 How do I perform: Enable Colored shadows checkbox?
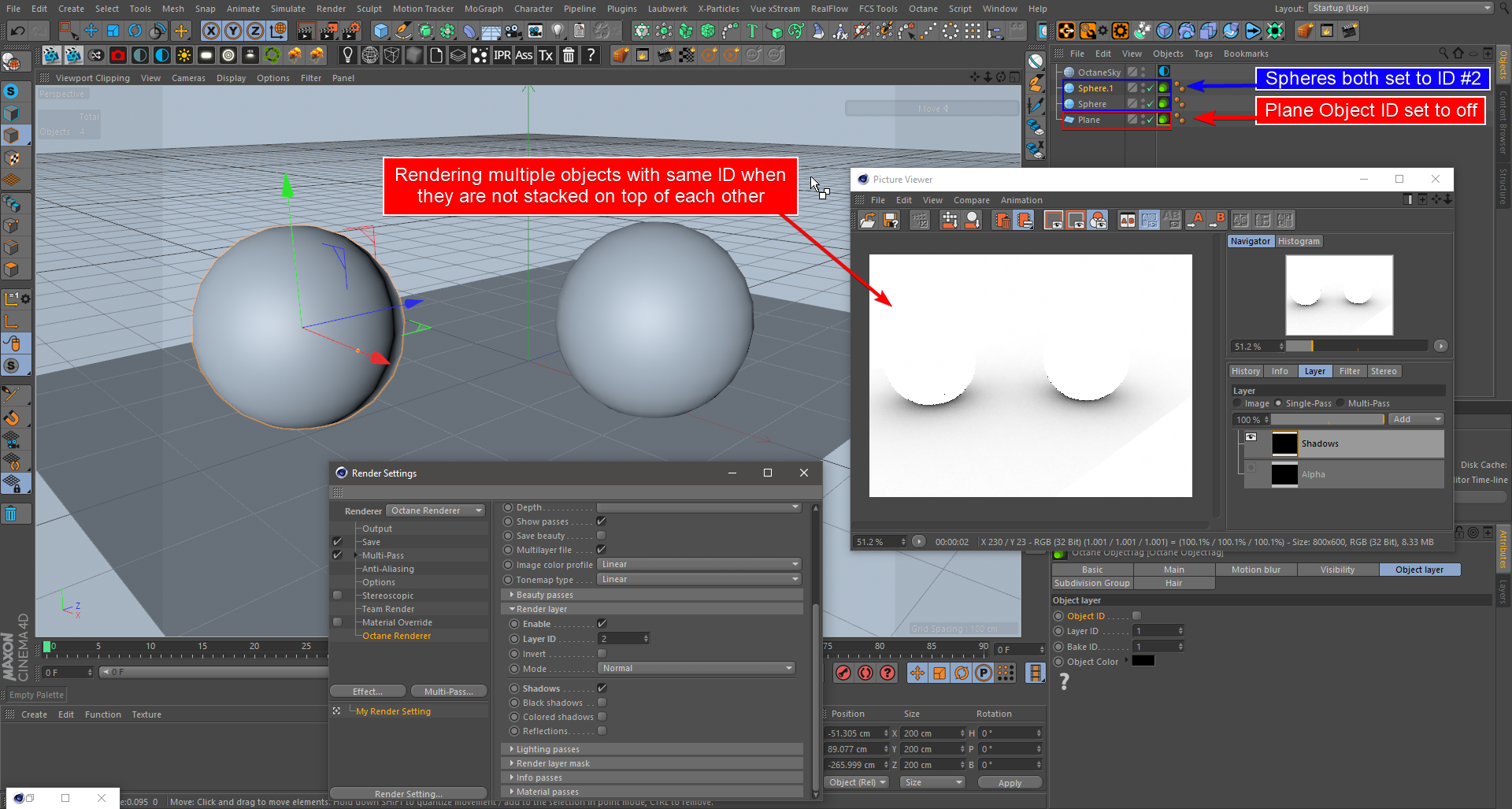[602, 717]
